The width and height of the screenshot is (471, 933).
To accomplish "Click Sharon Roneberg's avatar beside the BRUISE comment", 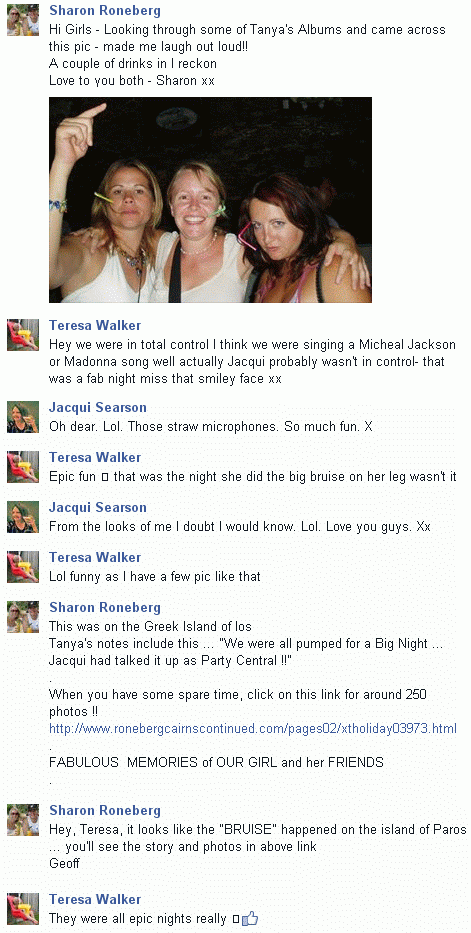I will click(x=23, y=819).
